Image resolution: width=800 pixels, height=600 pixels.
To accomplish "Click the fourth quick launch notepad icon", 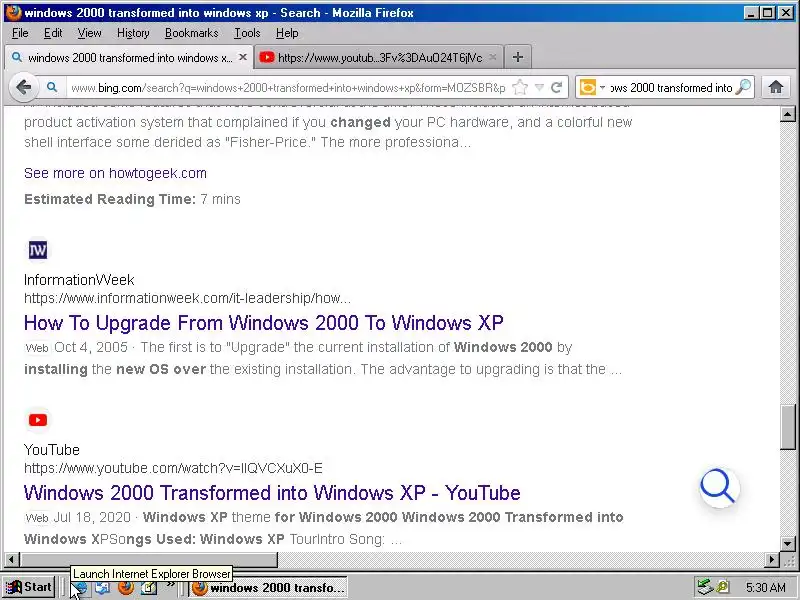I will pos(148,588).
